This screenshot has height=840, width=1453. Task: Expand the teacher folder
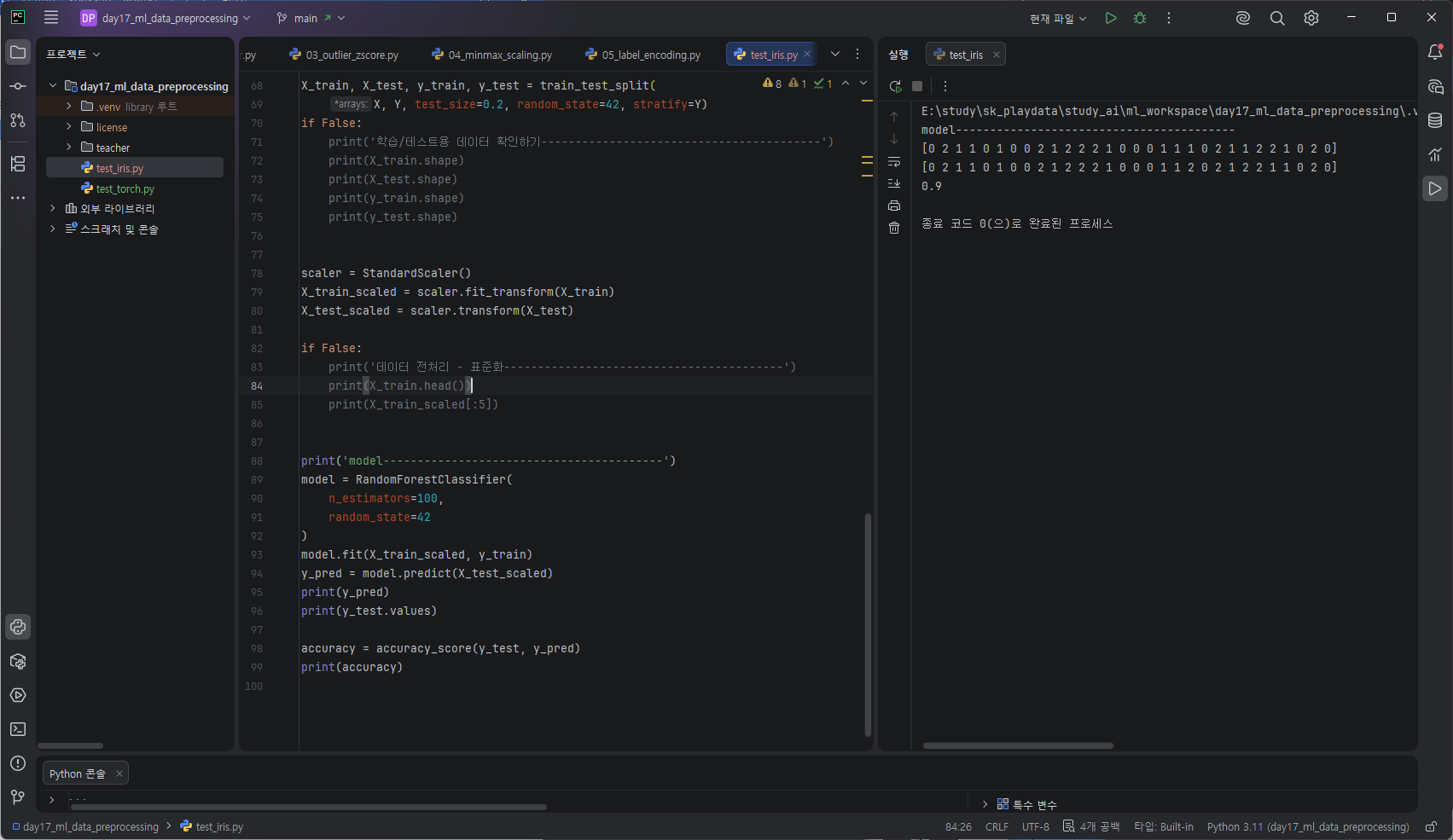[x=69, y=147]
